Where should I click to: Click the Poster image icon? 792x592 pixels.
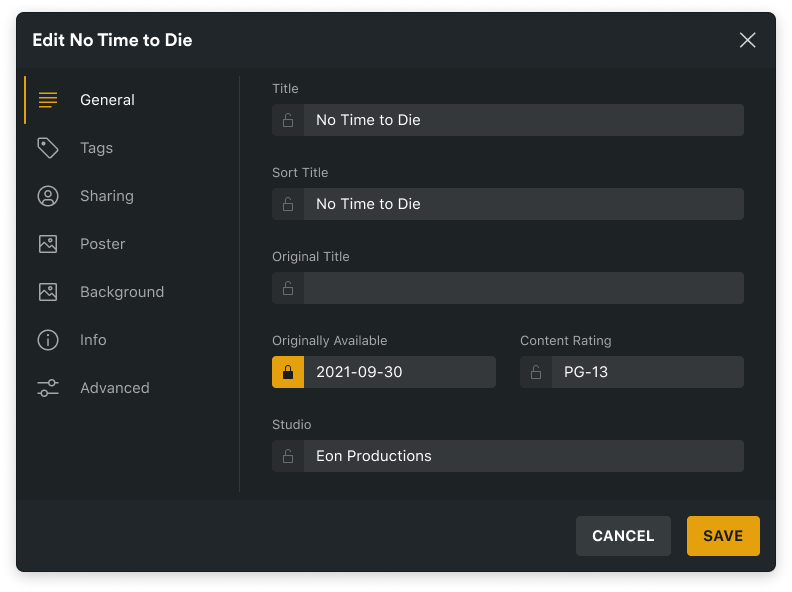pyautogui.click(x=48, y=244)
